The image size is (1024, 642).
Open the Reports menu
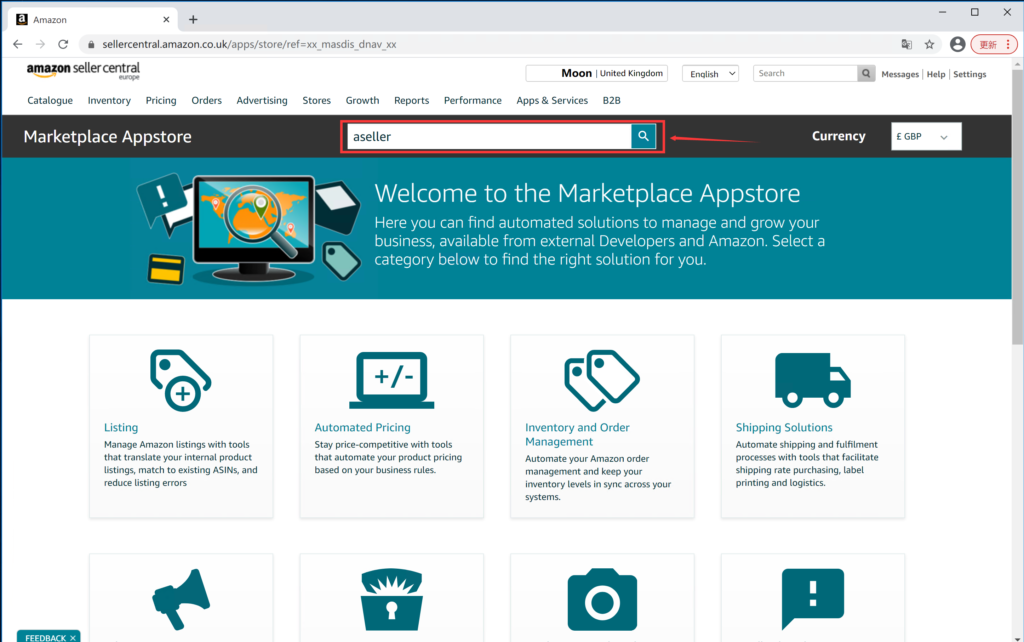coord(411,101)
